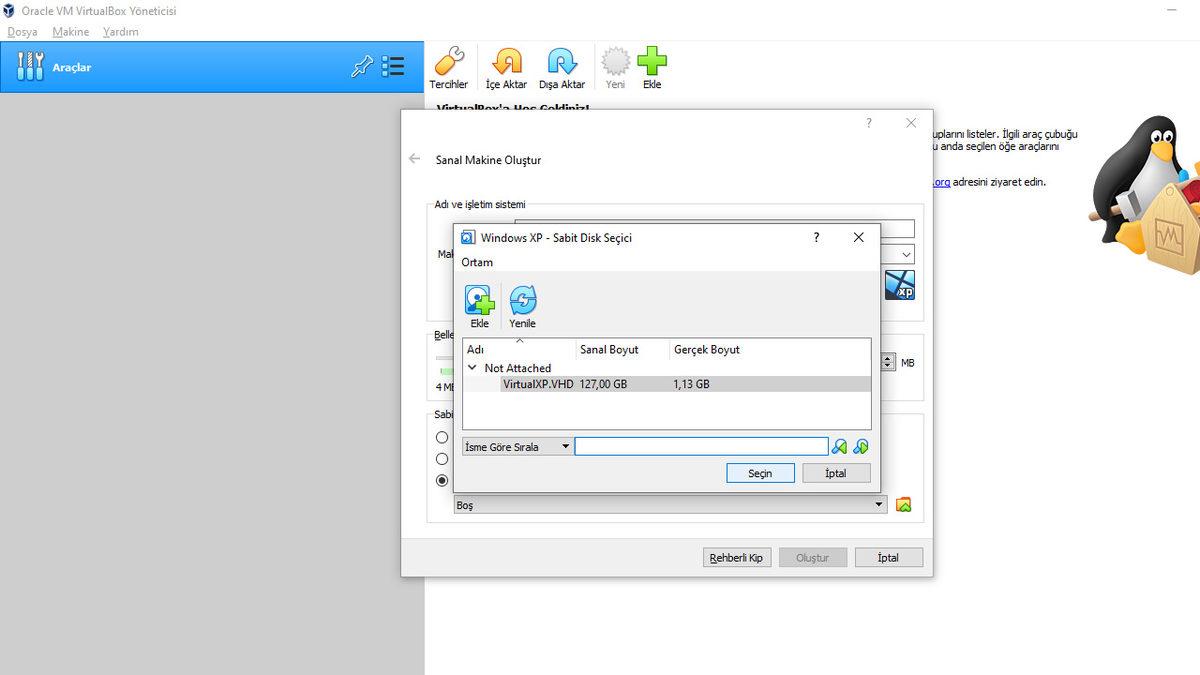
Task: Click the back arrow in Sanal Makine Oluştur
Action: 415,158
